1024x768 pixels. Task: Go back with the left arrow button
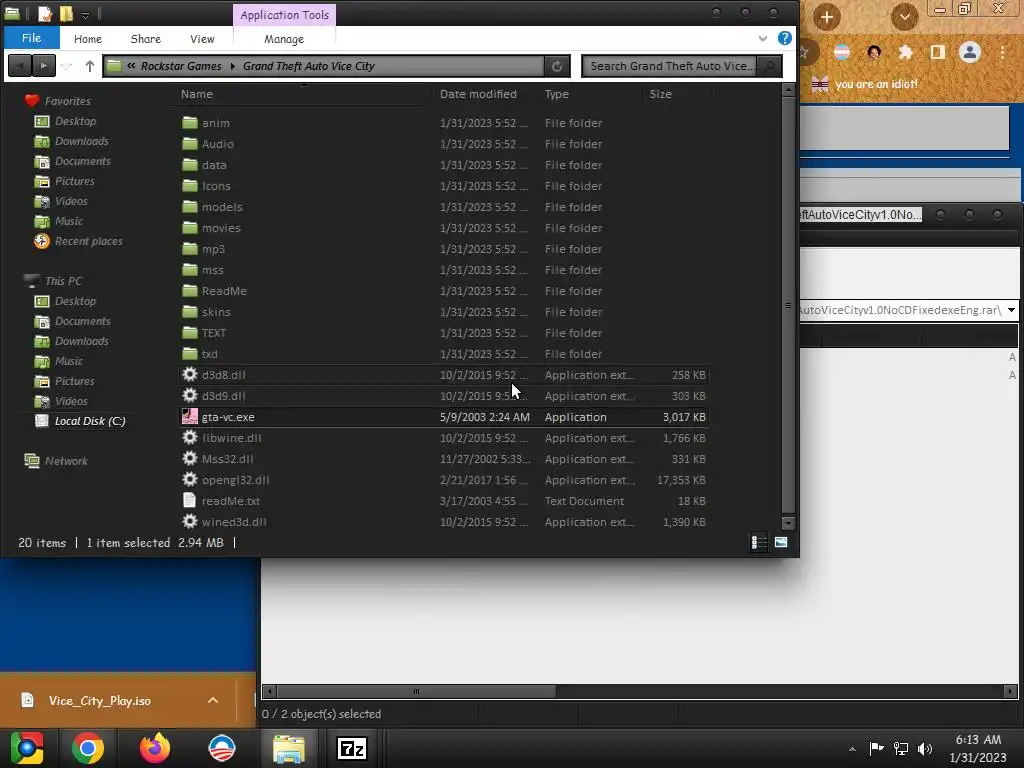[20, 65]
